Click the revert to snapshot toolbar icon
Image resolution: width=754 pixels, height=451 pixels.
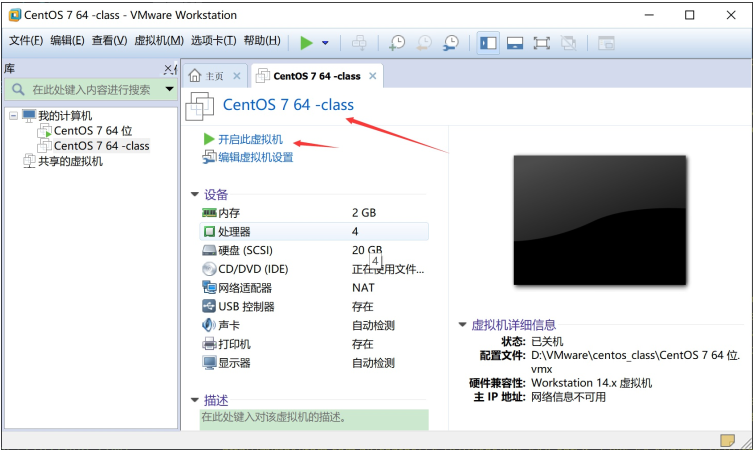424,43
